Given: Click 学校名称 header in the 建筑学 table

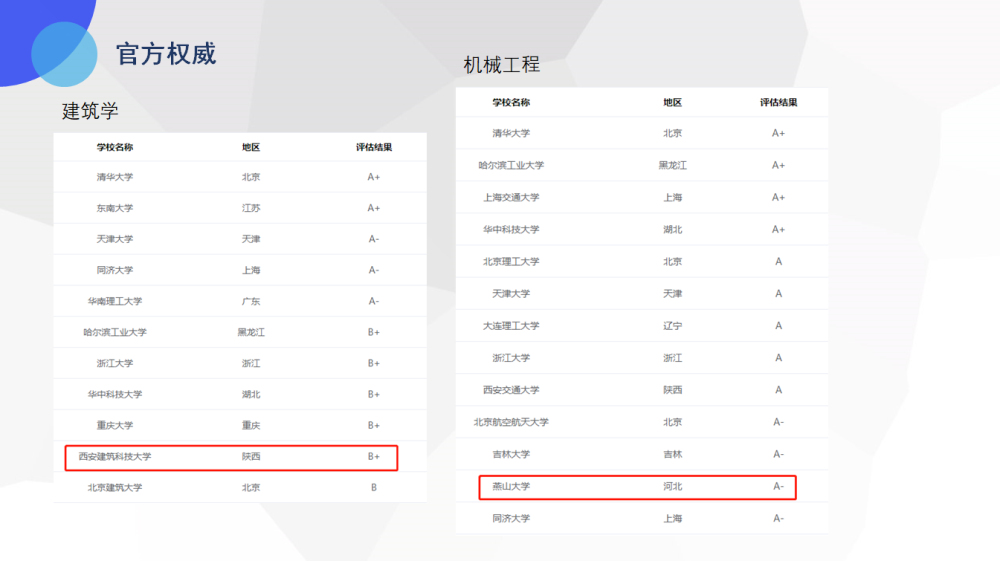Looking at the screenshot, I should click(115, 147).
